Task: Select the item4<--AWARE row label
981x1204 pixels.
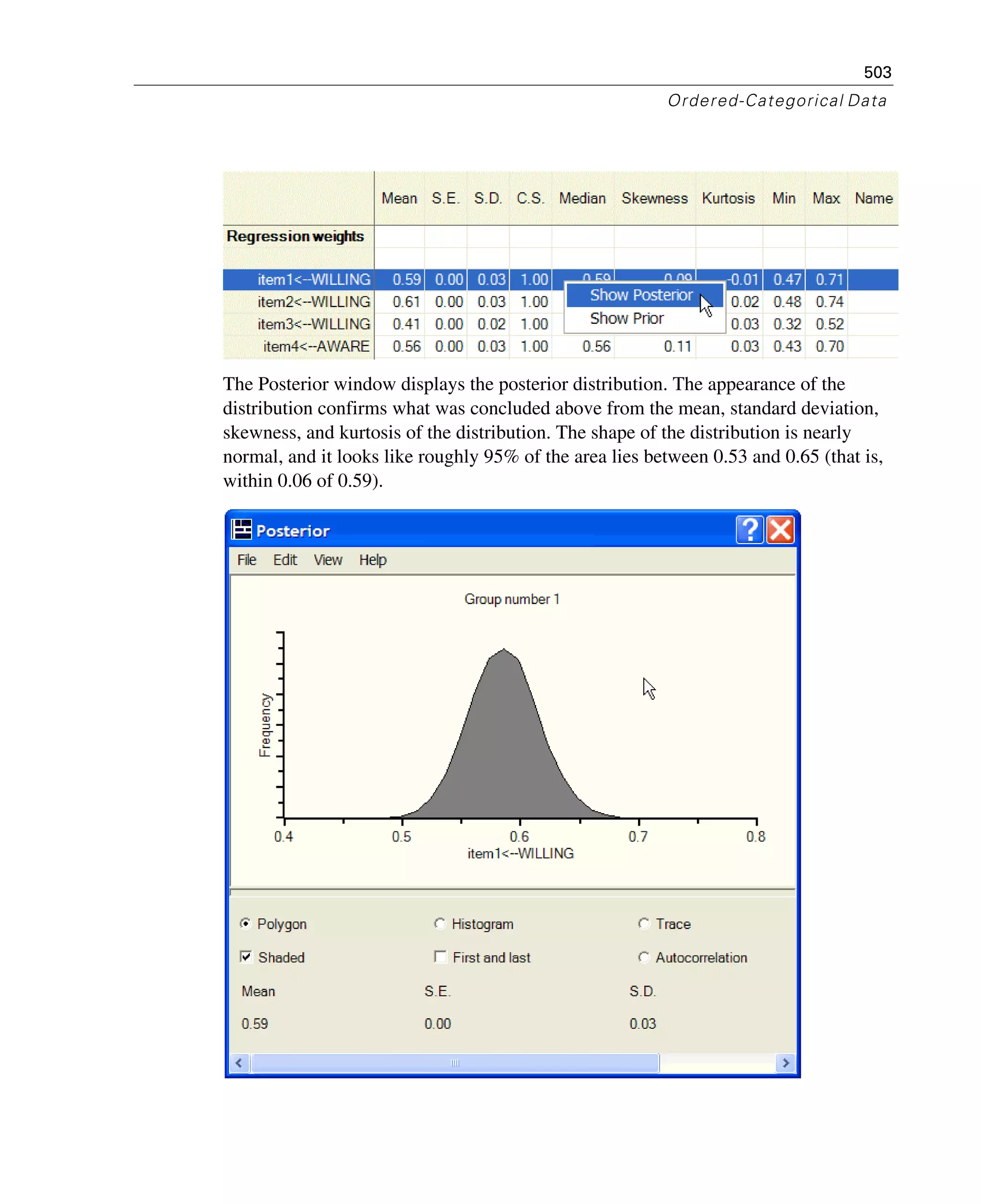Action: tap(317, 346)
